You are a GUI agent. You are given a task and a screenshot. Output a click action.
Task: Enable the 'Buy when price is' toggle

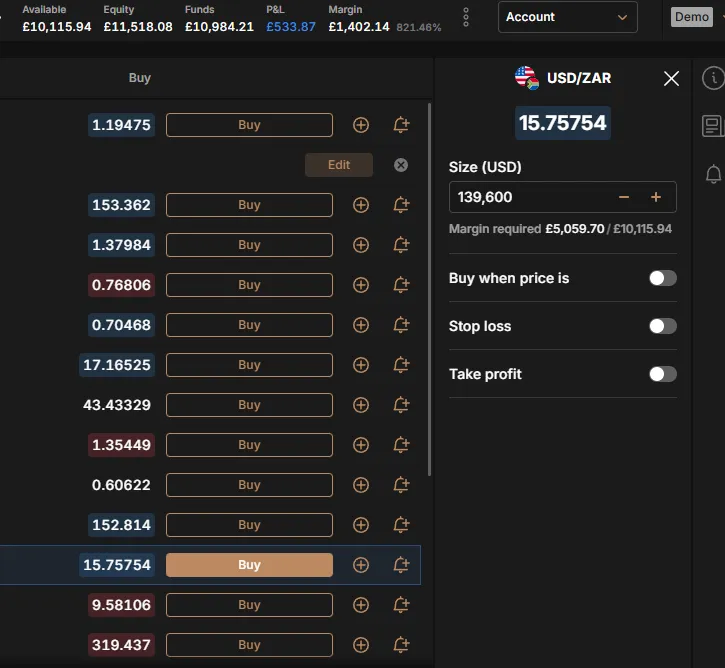point(662,278)
